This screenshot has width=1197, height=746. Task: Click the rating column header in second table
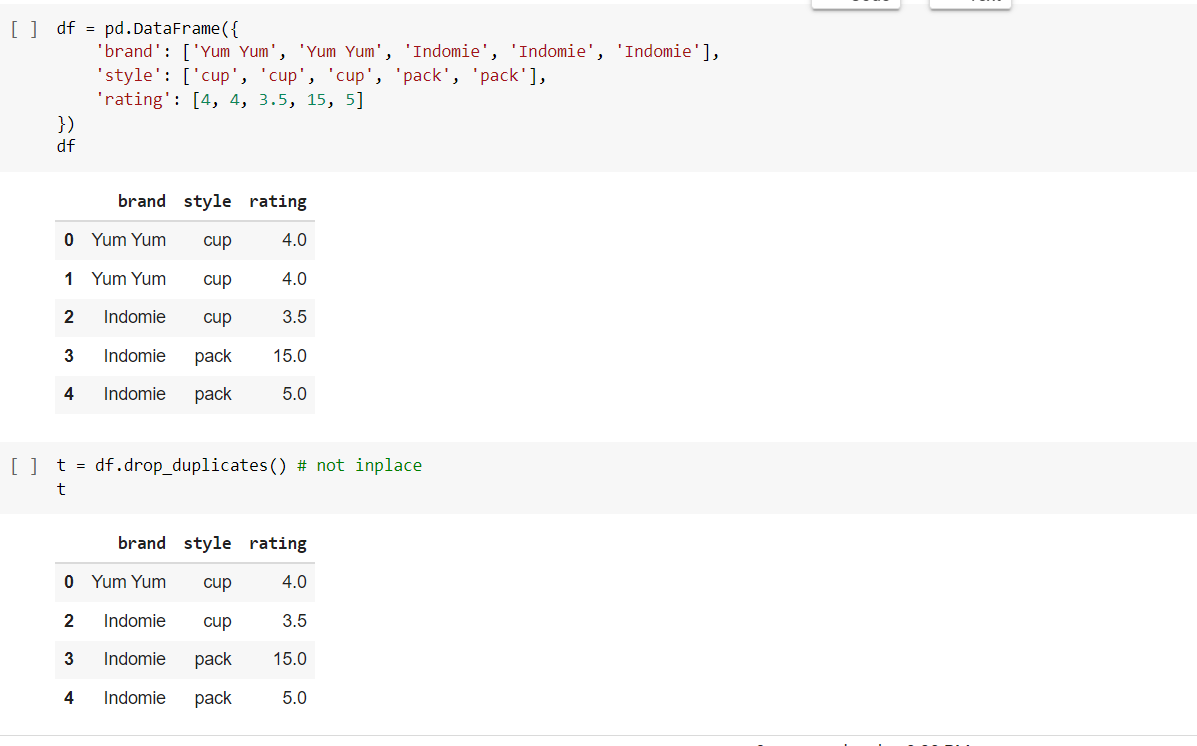(x=277, y=543)
